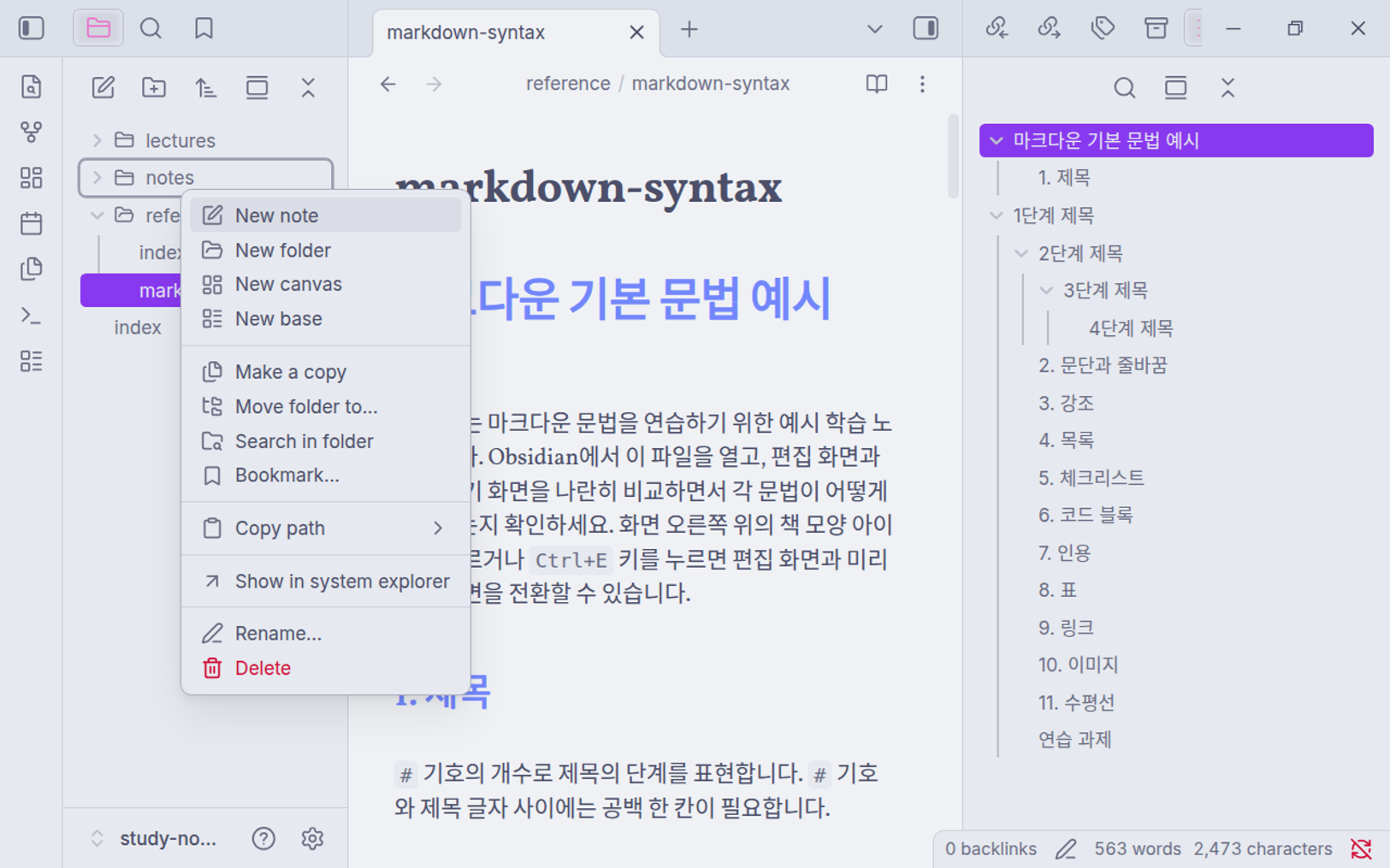Image resolution: width=1390 pixels, height=868 pixels.
Task: Open the command palette ribbon icon
Action: 32,316
